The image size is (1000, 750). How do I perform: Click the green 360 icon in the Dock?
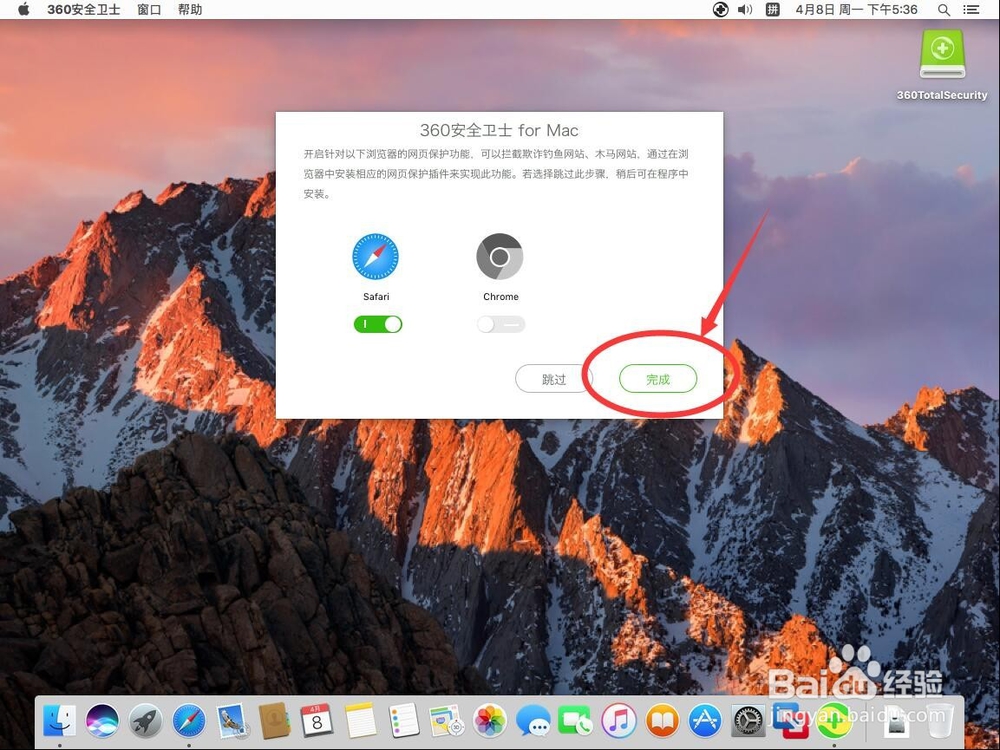(834, 721)
